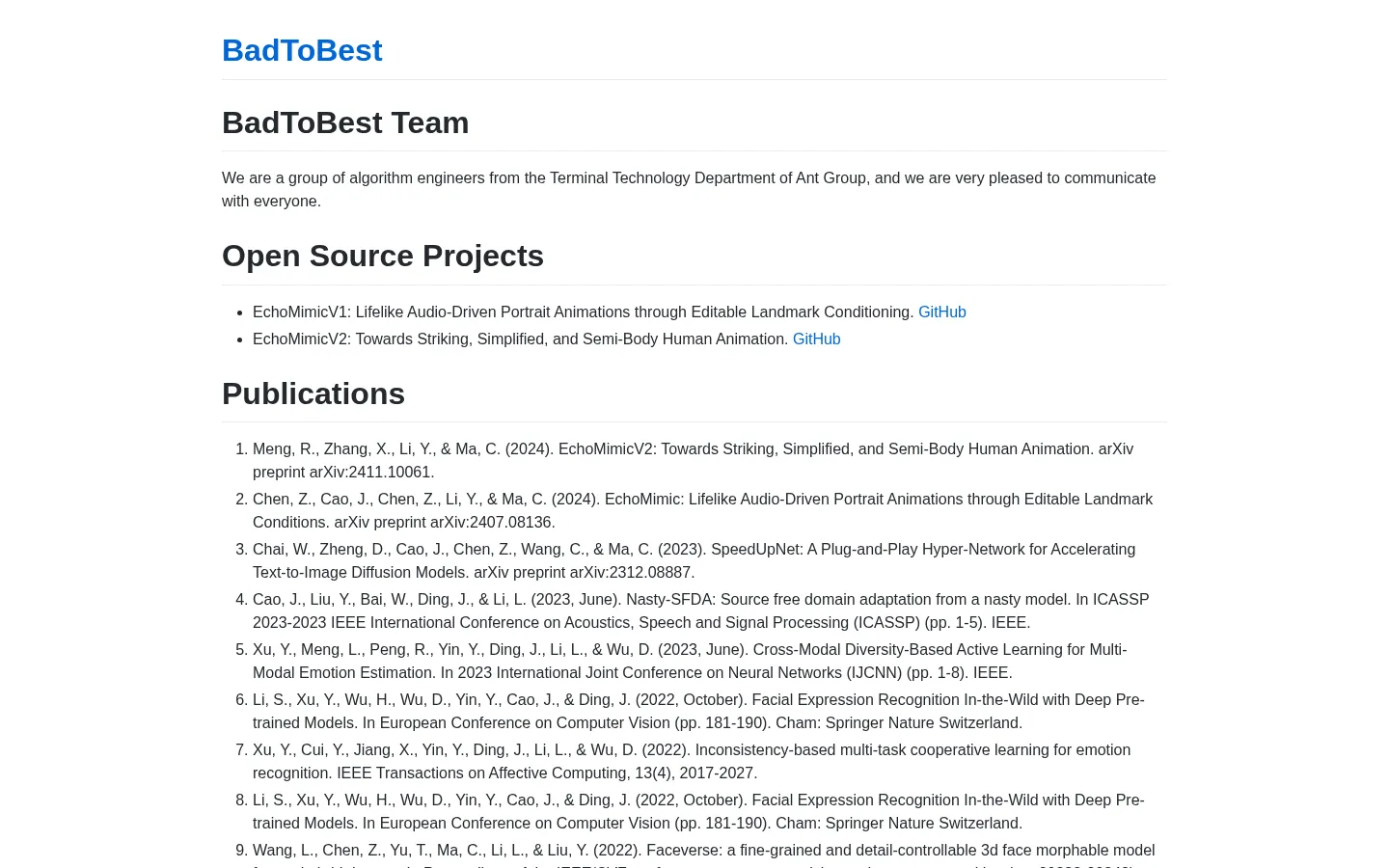Open the BadToBest title link

click(302, 50)
